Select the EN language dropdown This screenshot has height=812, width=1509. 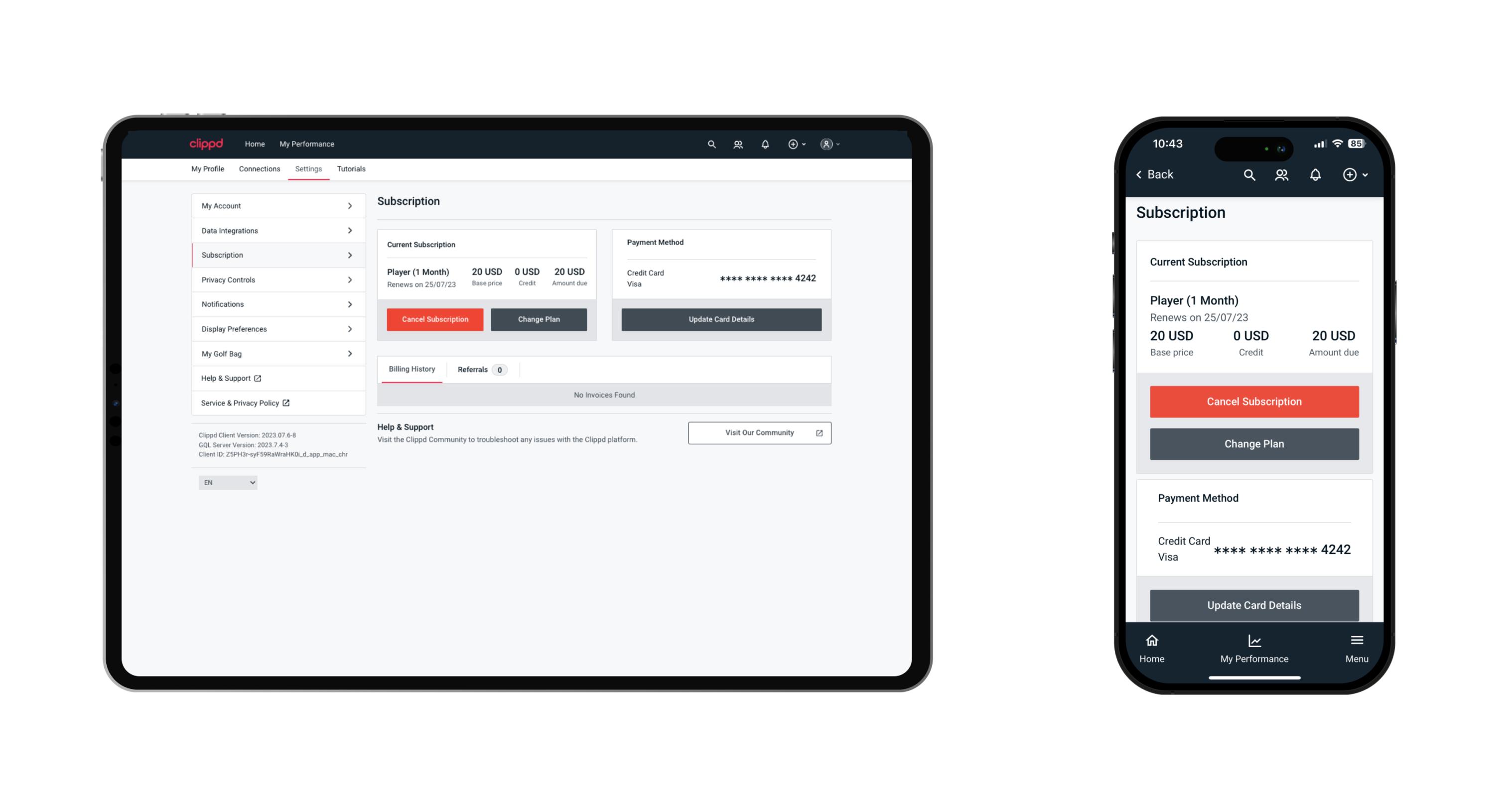(x=227, y=483)
